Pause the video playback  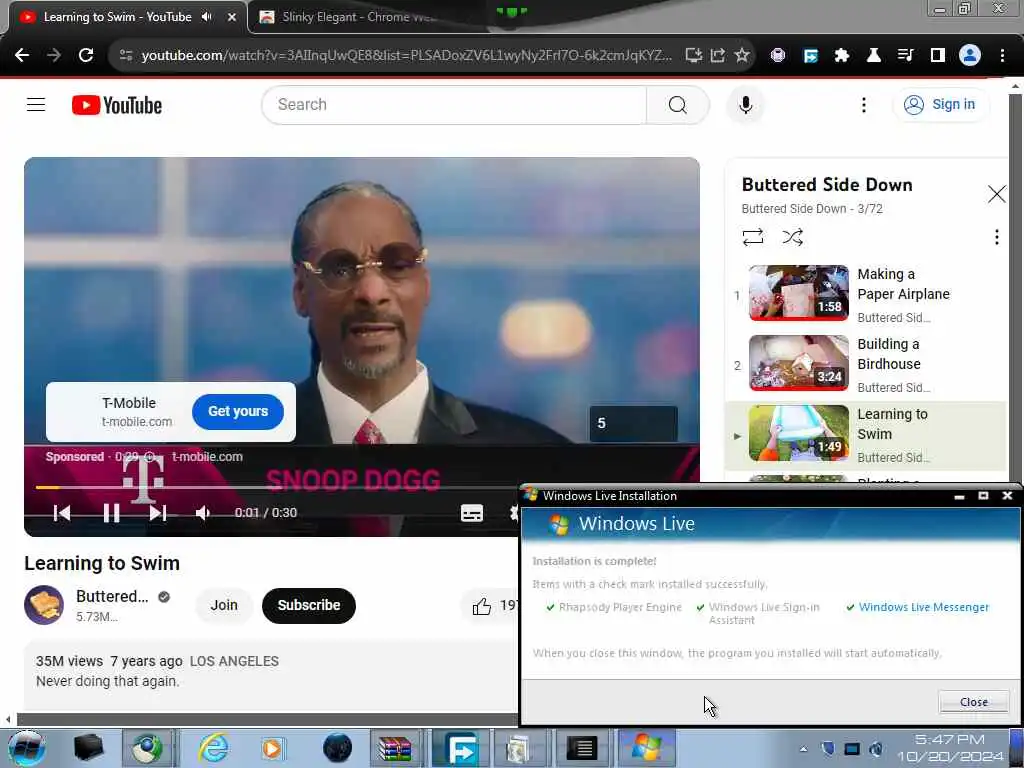coord(112,513)
